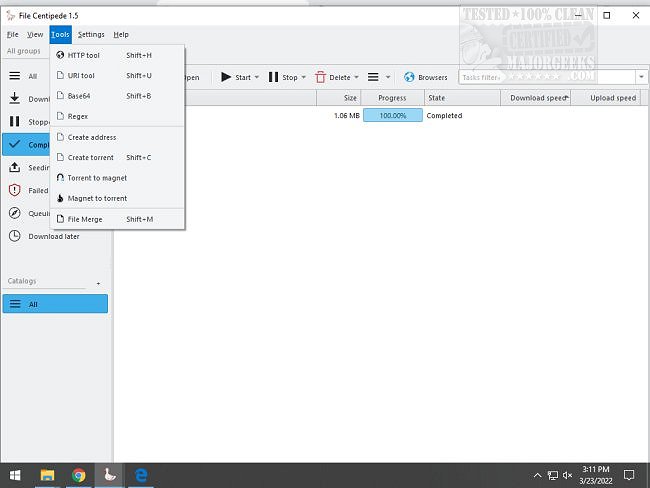Open File Explorer from the taskbar
Viewport: 650px width, 488px height.
coord(47,475)
